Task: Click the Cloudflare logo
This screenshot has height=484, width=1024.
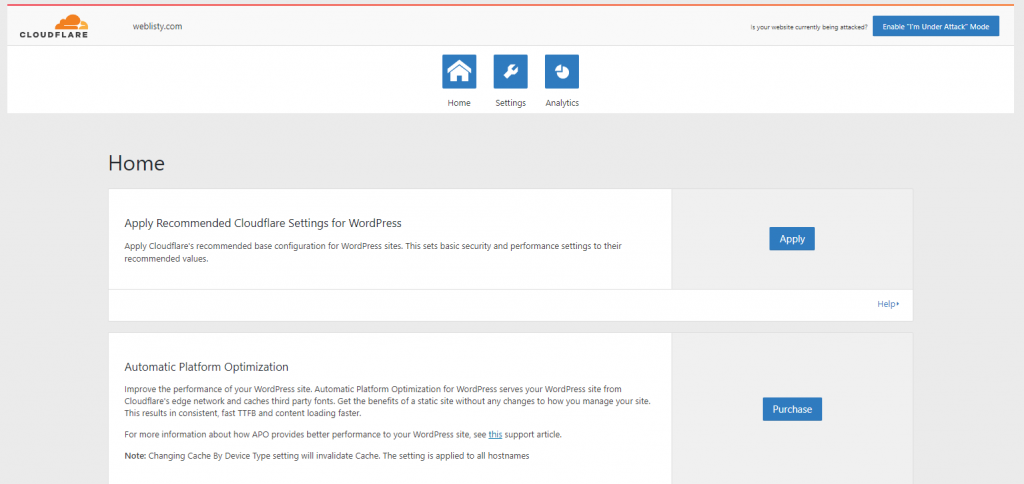Action: pos(54,26)
